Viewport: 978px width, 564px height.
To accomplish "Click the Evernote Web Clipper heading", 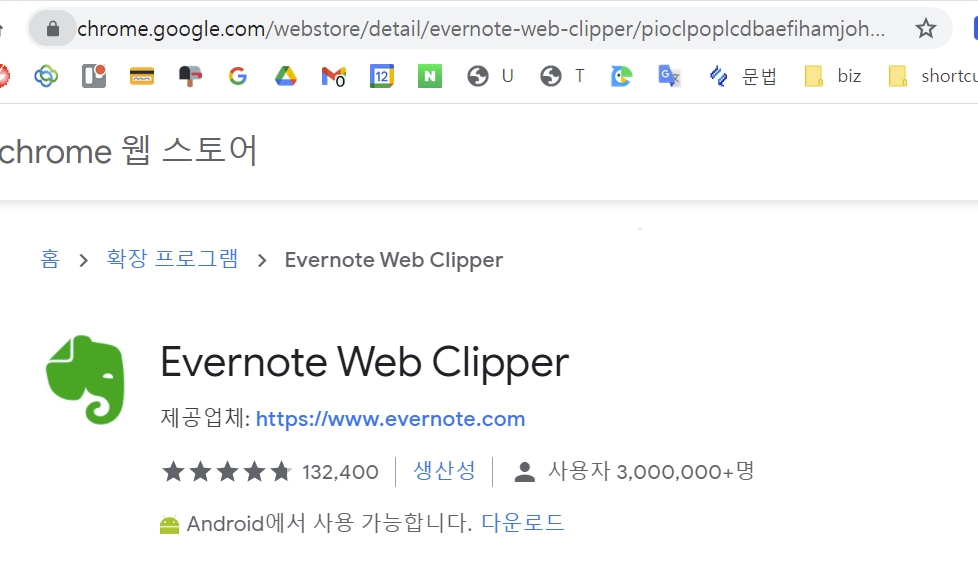I will [x=365, y=362].
